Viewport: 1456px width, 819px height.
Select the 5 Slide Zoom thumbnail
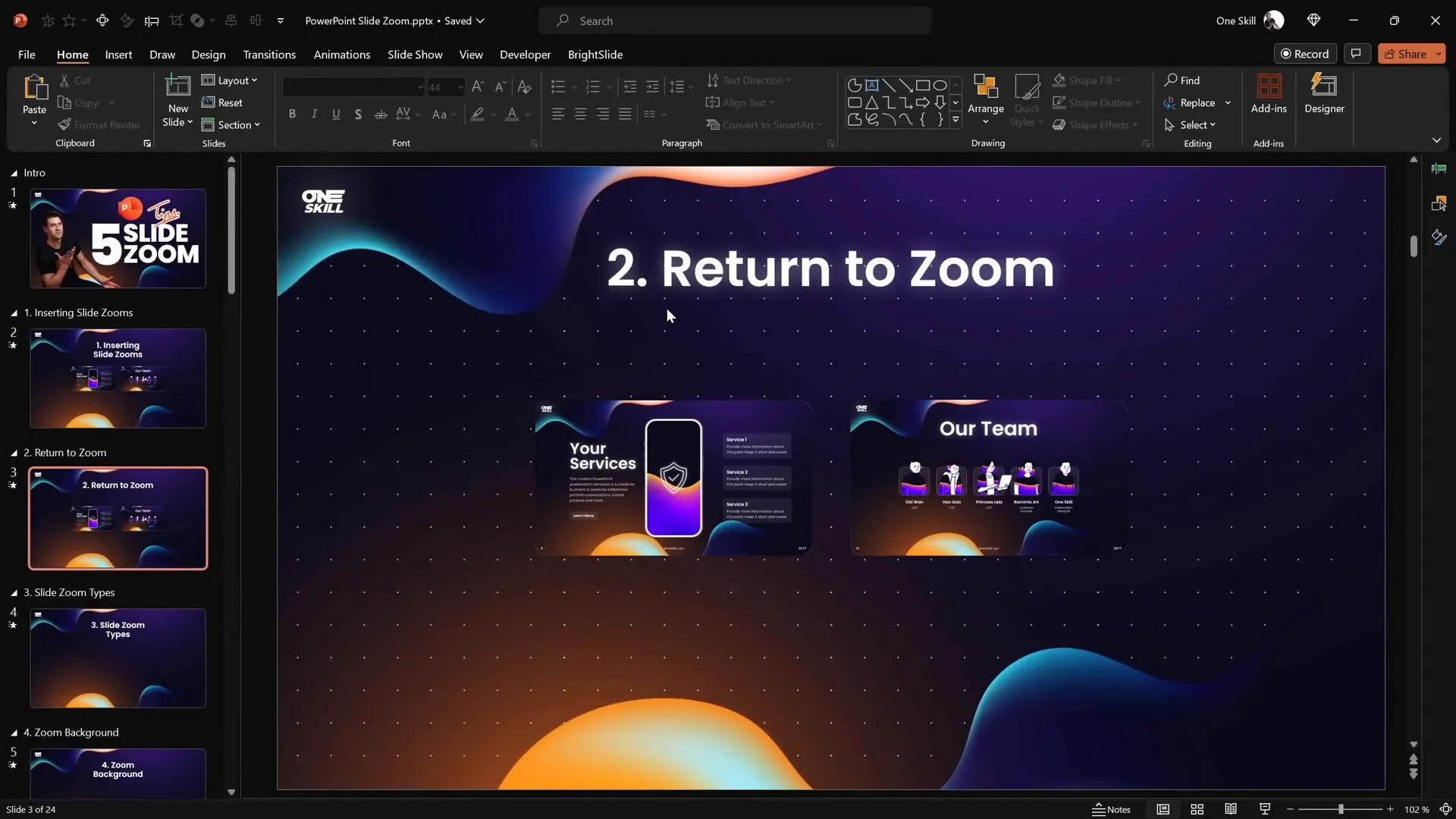(x=118, y=238)
